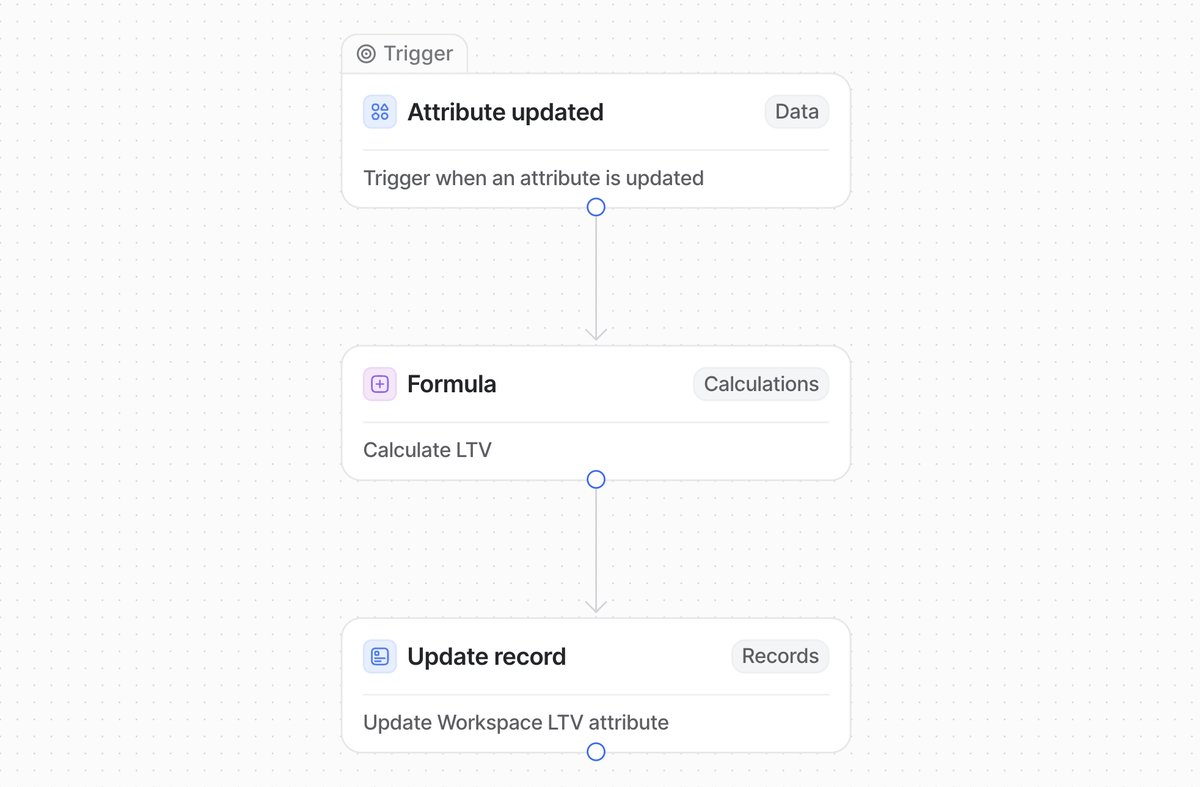
Task: Click the output connector under Attribute updated
Action: (x=596, y=207)
